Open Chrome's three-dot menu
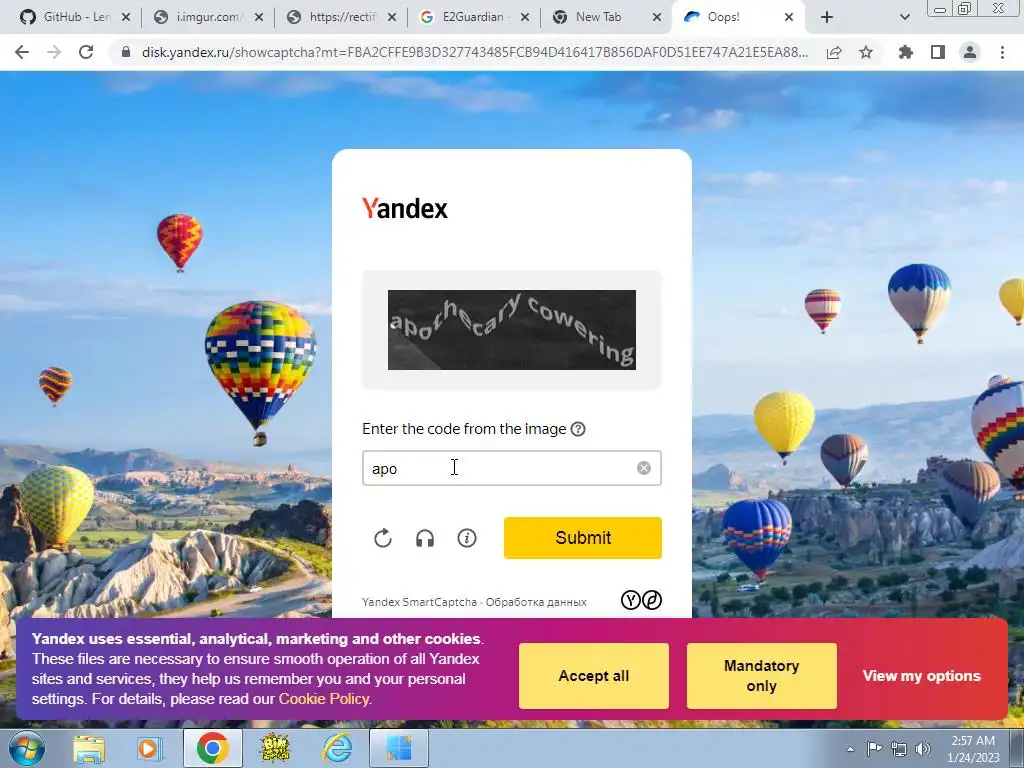1024x768 pixels. [x=1002, y=52]
